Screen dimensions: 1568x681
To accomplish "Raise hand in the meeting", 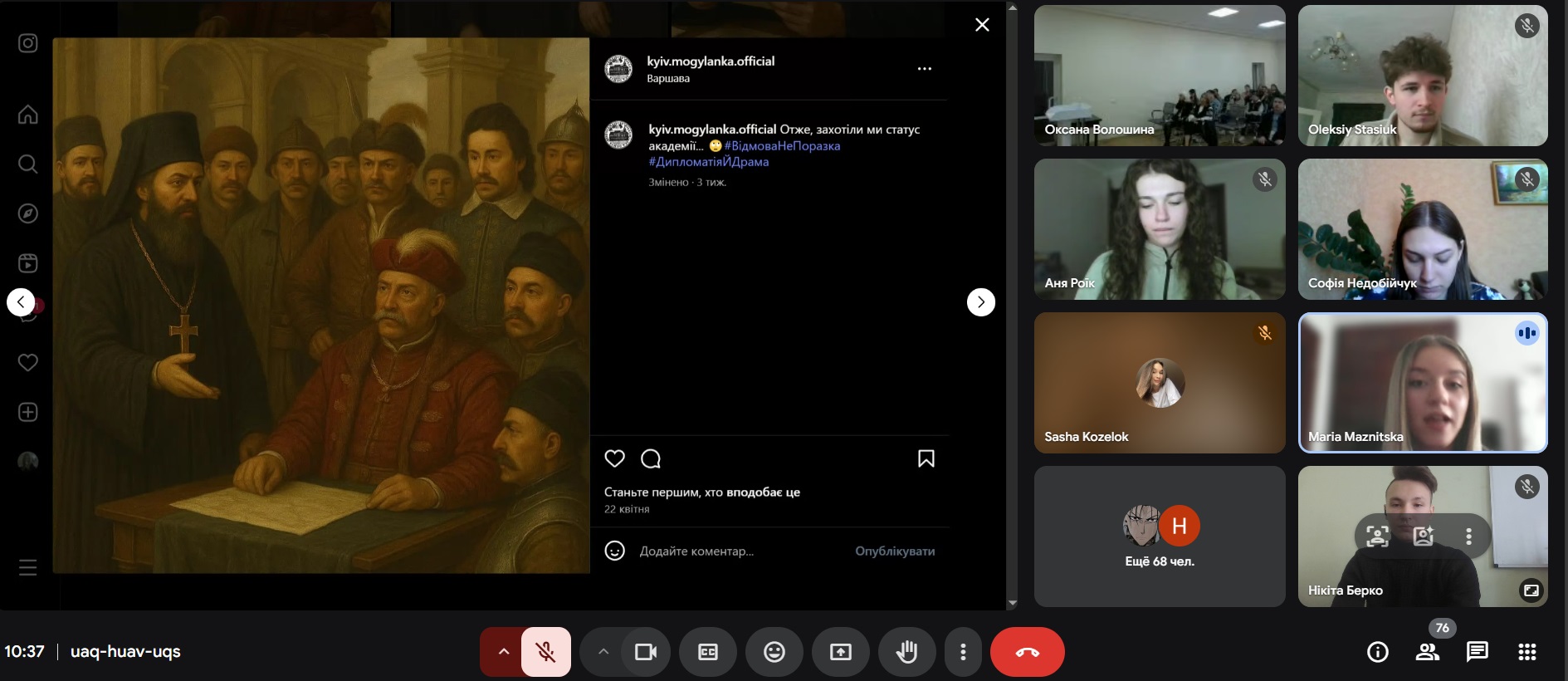I will 907,652.
